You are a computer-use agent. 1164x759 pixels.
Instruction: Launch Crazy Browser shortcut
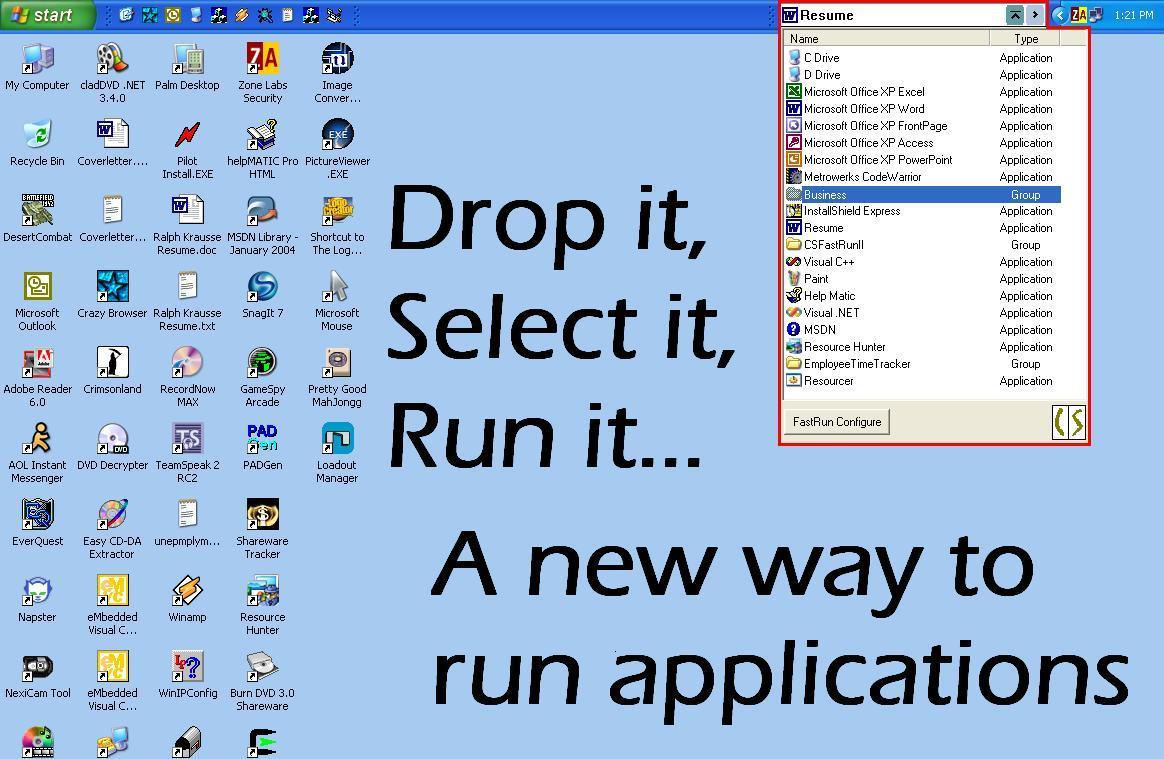(x=113, y=295)
